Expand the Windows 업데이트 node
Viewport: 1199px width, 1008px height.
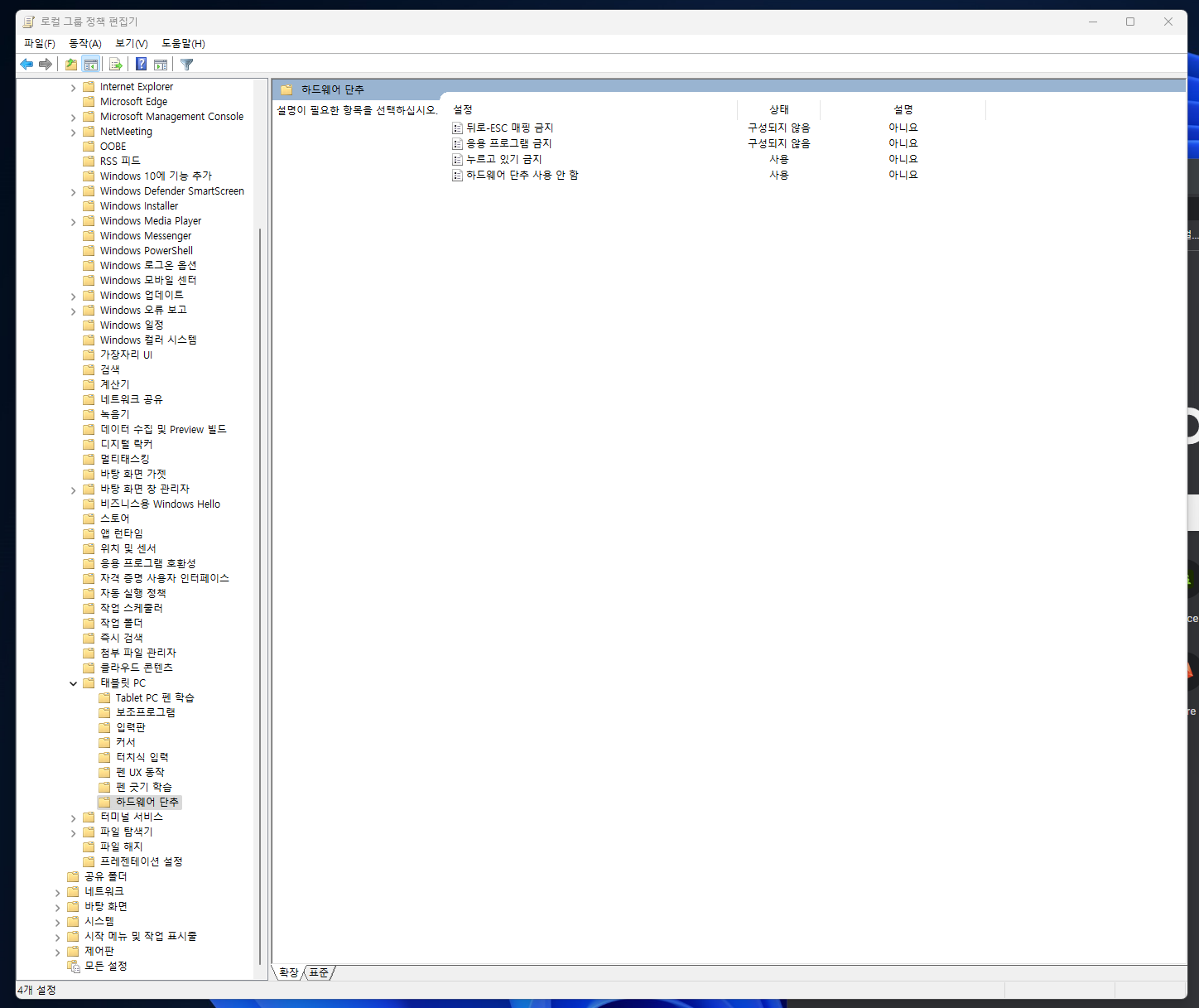click(x=73, y=296)
